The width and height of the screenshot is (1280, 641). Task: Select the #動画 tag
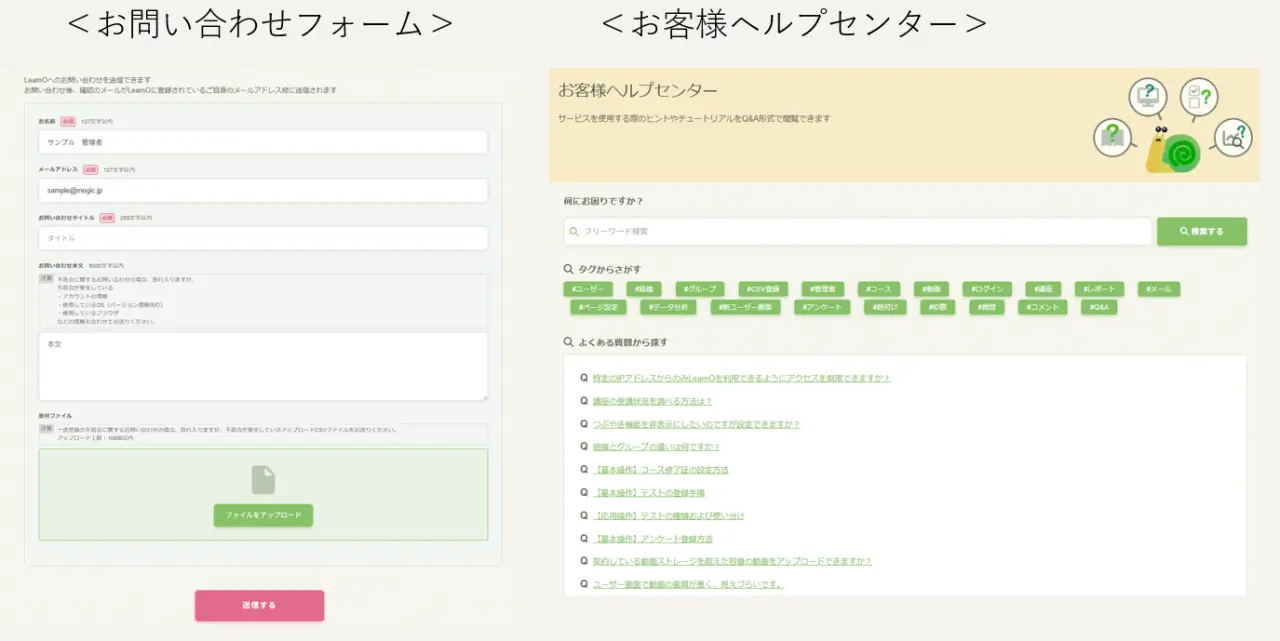(x=931, y=289)
